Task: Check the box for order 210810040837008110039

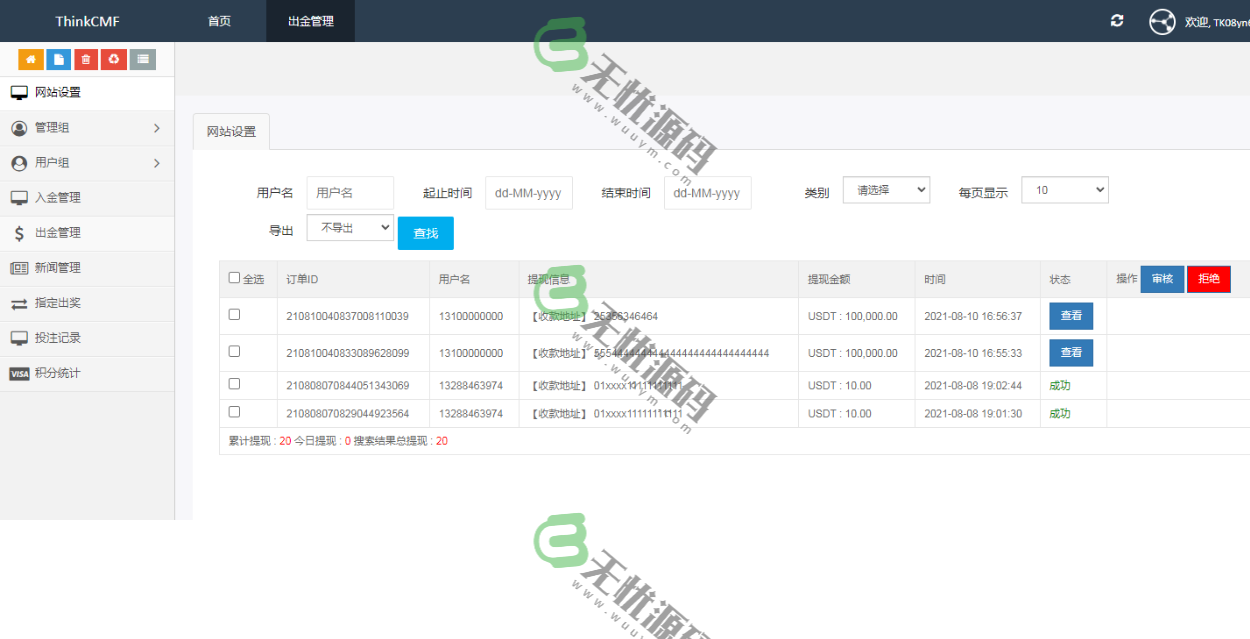Action: point(235,314)
